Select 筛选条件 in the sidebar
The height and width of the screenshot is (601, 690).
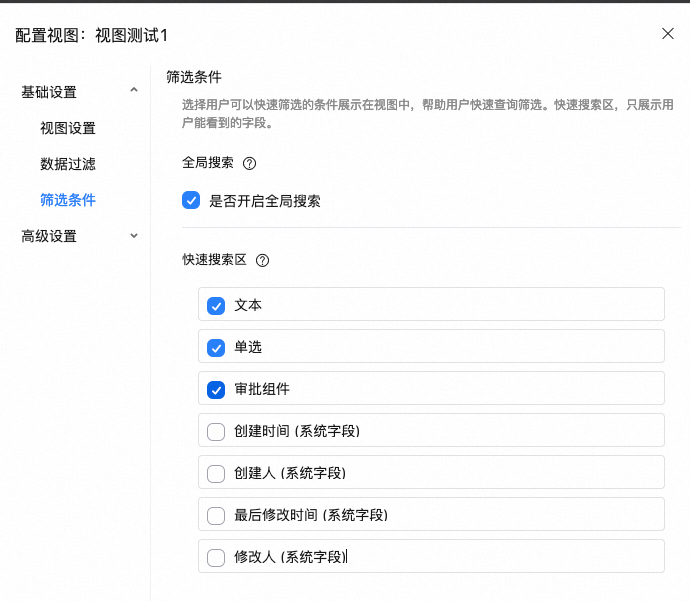[68, 200]
